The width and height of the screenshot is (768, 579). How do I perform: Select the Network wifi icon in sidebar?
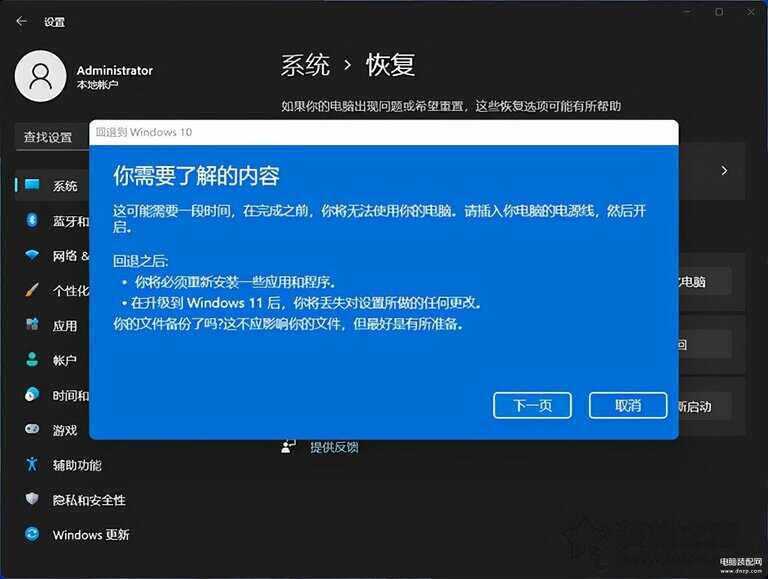point(33,255)
